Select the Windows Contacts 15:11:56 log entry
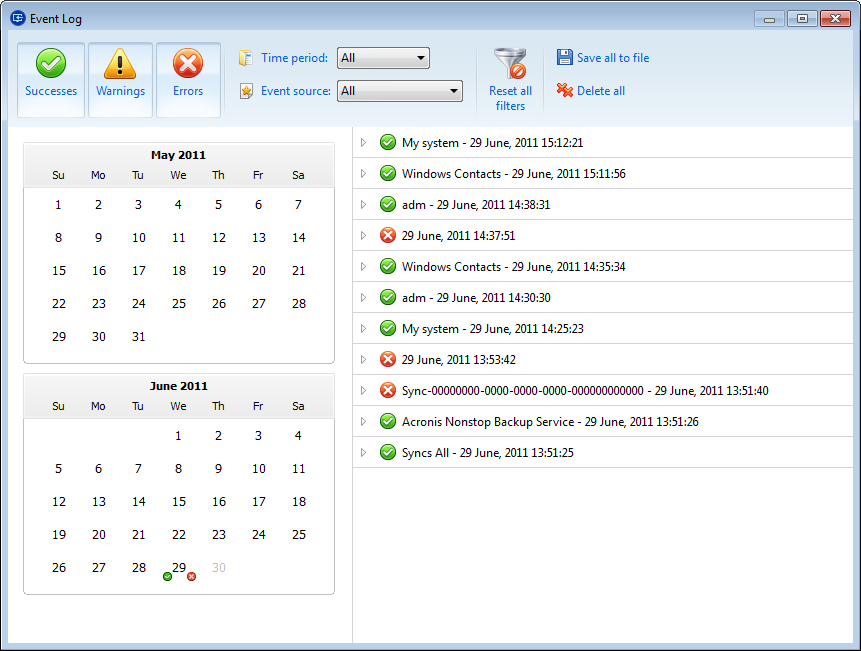 (513, 174)
